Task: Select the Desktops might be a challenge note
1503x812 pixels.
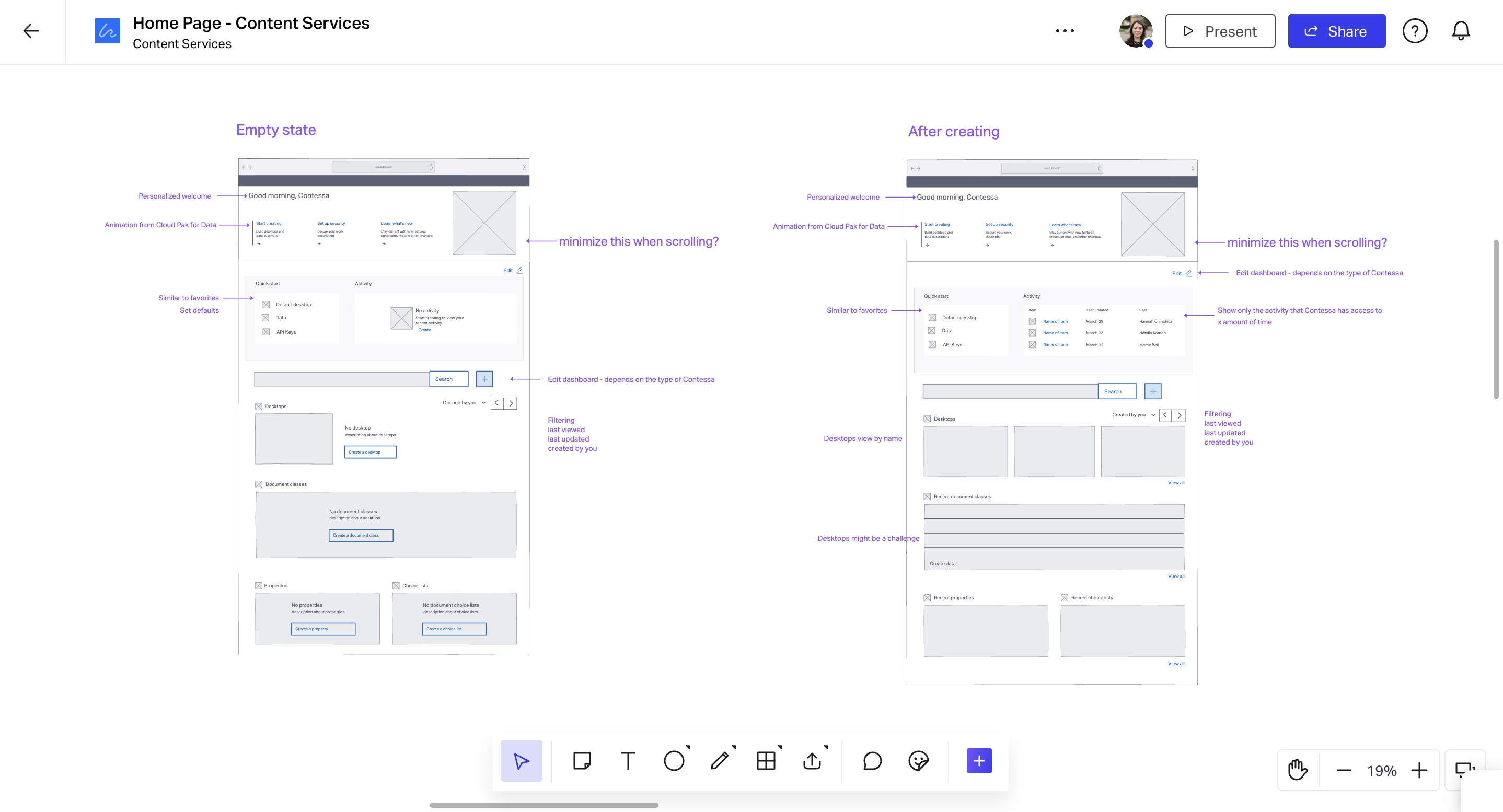Action: tap(868, 538)
